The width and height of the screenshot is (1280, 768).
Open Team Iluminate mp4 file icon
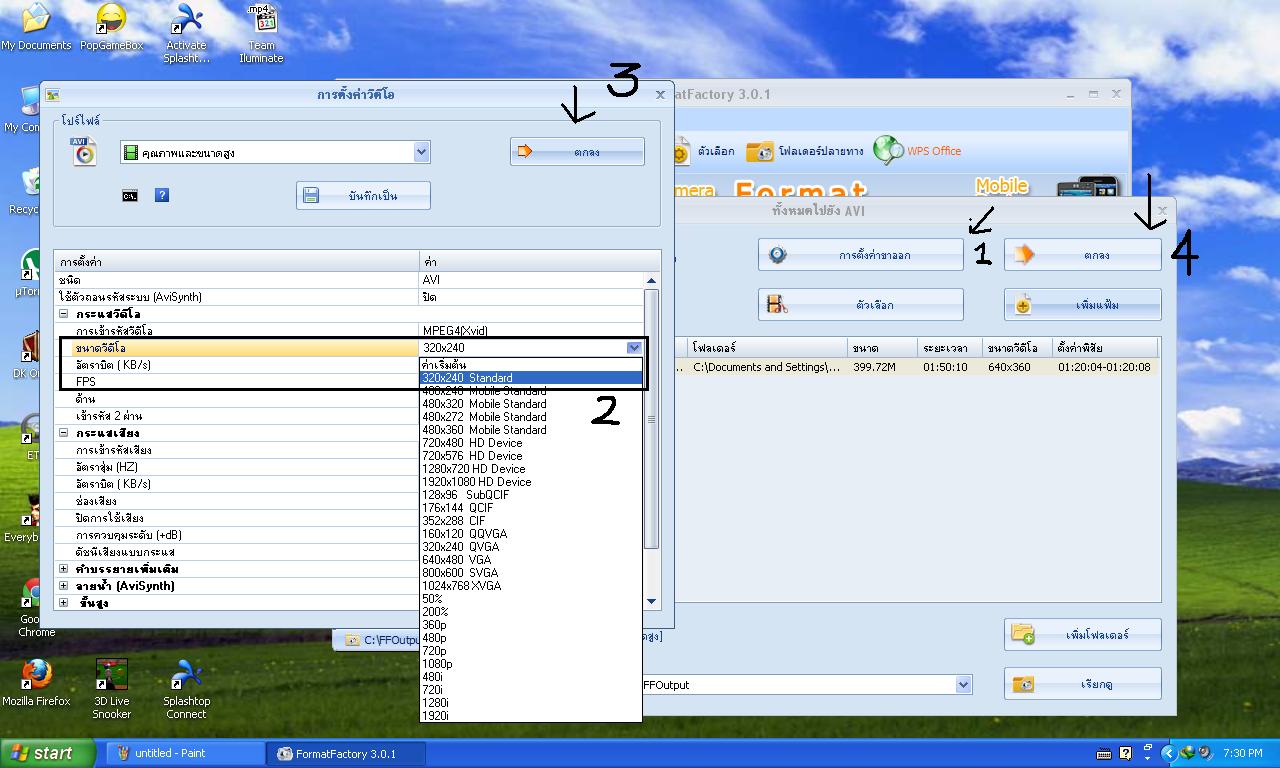pos(261,33)
